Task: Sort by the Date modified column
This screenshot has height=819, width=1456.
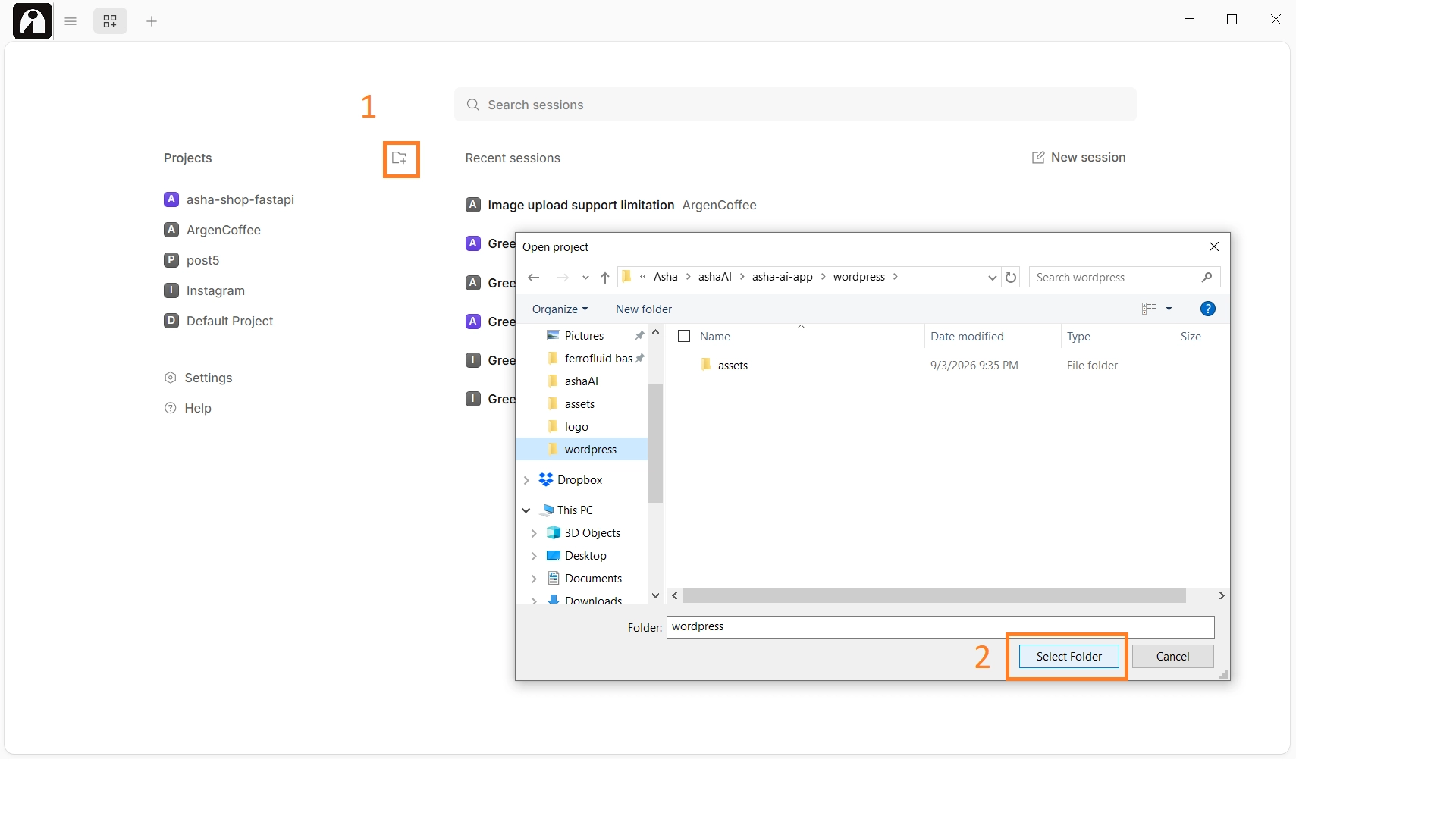Action: pyautogui.click(x=967, y=337)
